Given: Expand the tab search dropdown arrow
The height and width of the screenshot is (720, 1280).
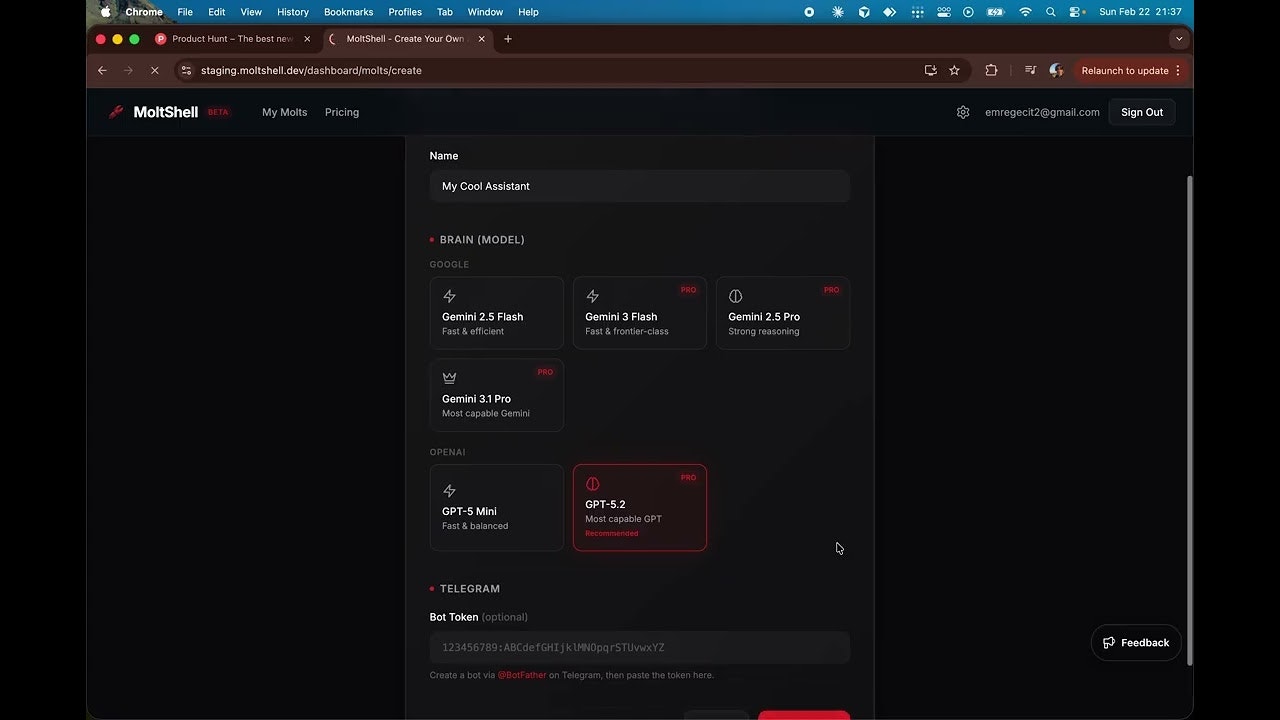Looking at the screenshot, I should (1179, 39).
